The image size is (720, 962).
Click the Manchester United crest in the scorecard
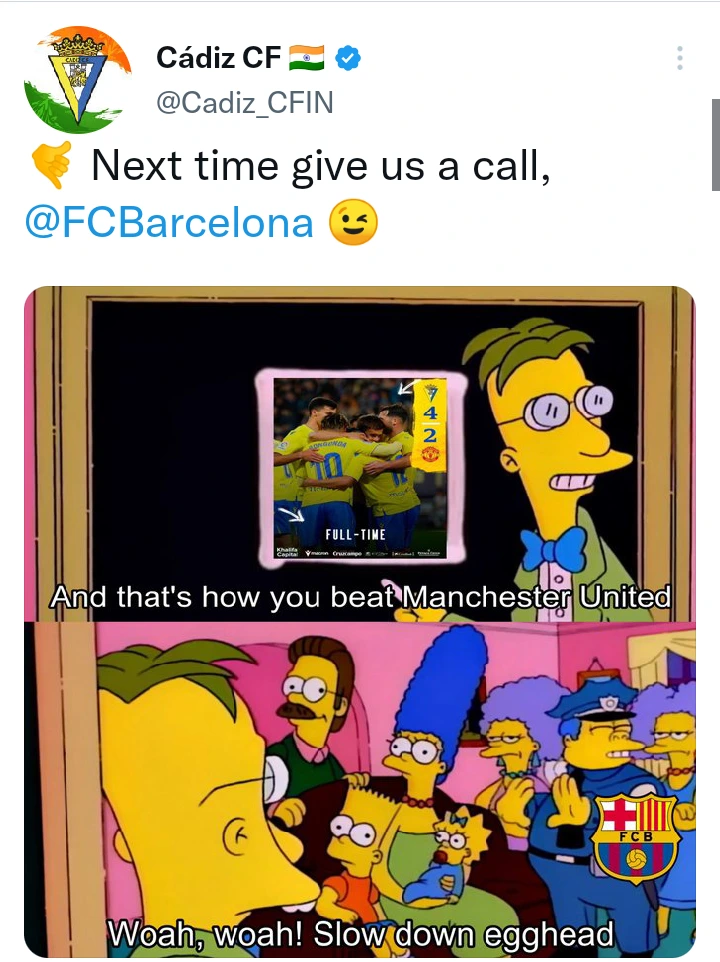click(x=430, y=455)
